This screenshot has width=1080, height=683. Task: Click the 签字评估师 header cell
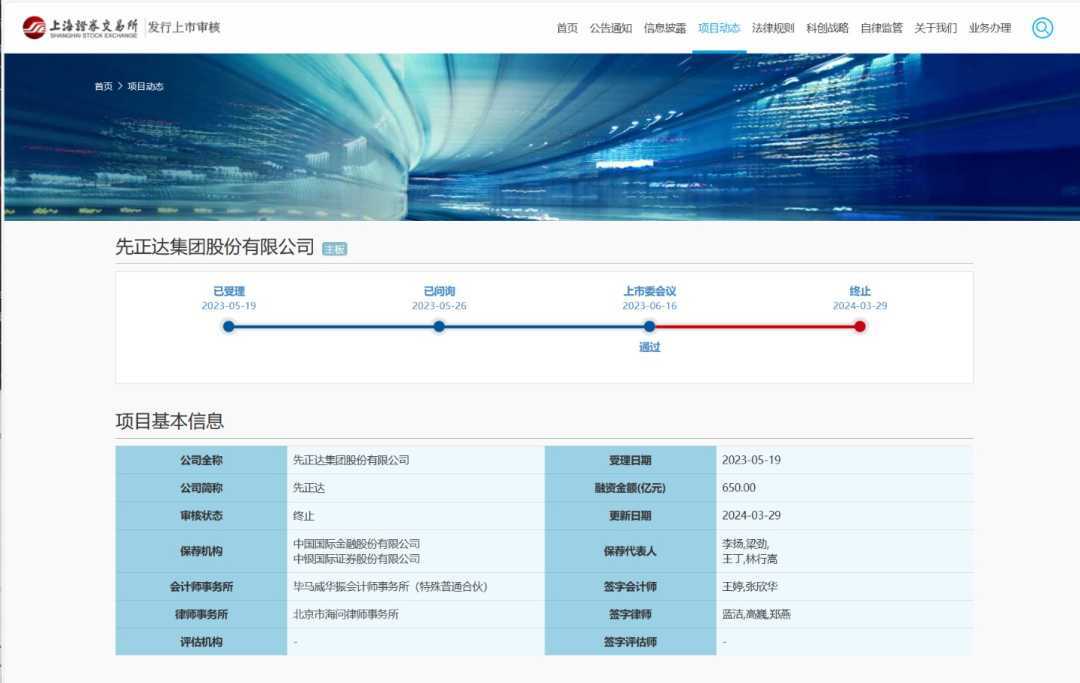(630, 642)
